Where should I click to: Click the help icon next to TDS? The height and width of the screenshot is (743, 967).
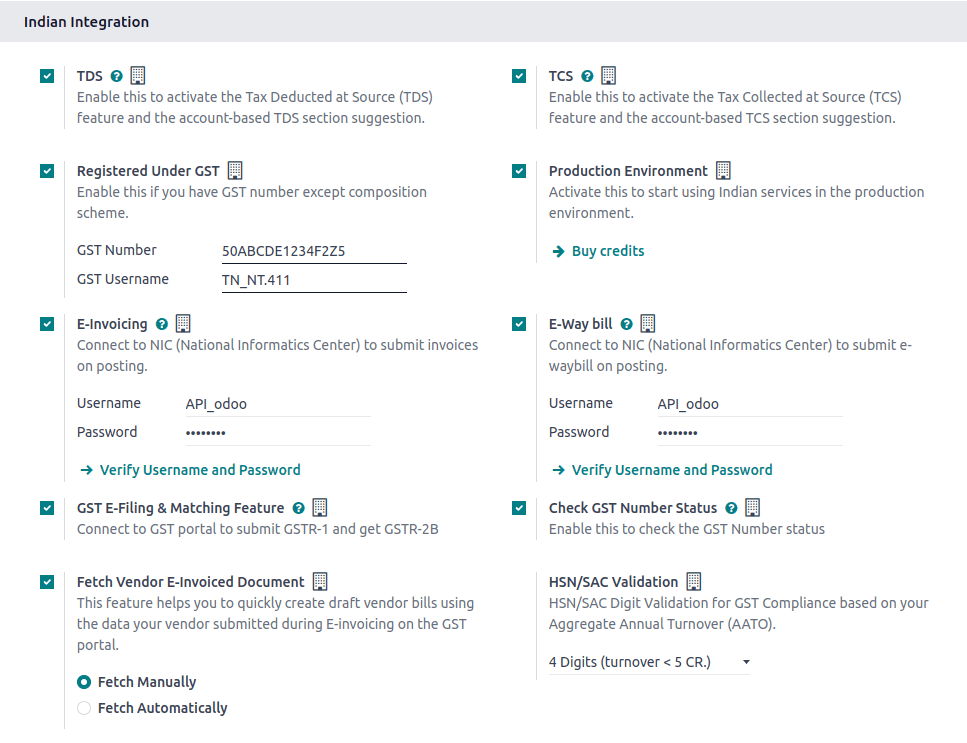(x=117, y=76)
